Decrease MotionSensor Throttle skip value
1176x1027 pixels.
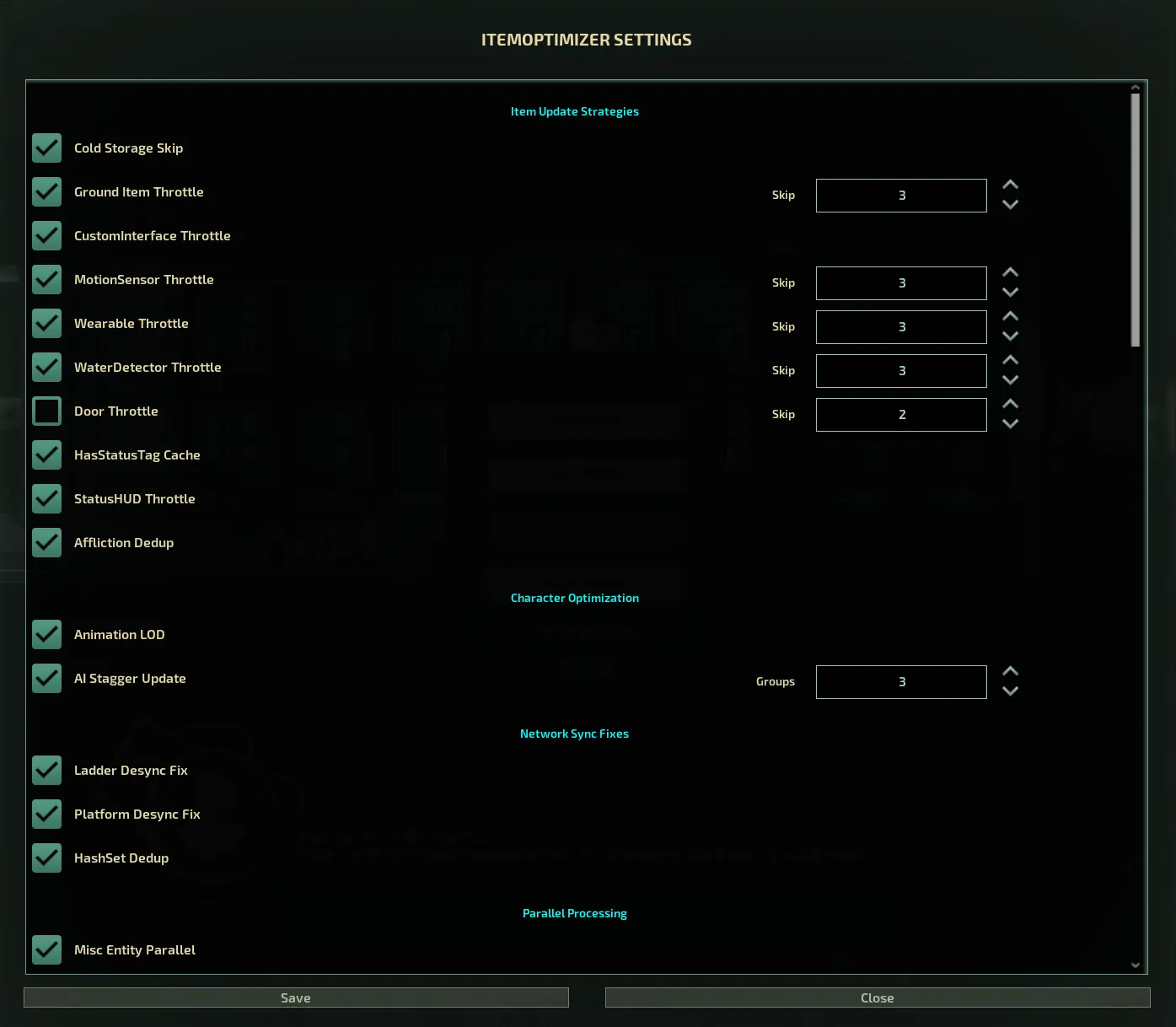1010,293
